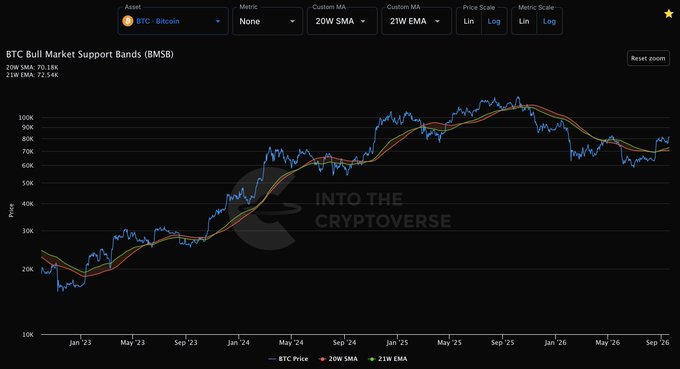Viewport: 680px width, 369px height.
Task: Click the 10K price axis label
Action: (28, 335)
